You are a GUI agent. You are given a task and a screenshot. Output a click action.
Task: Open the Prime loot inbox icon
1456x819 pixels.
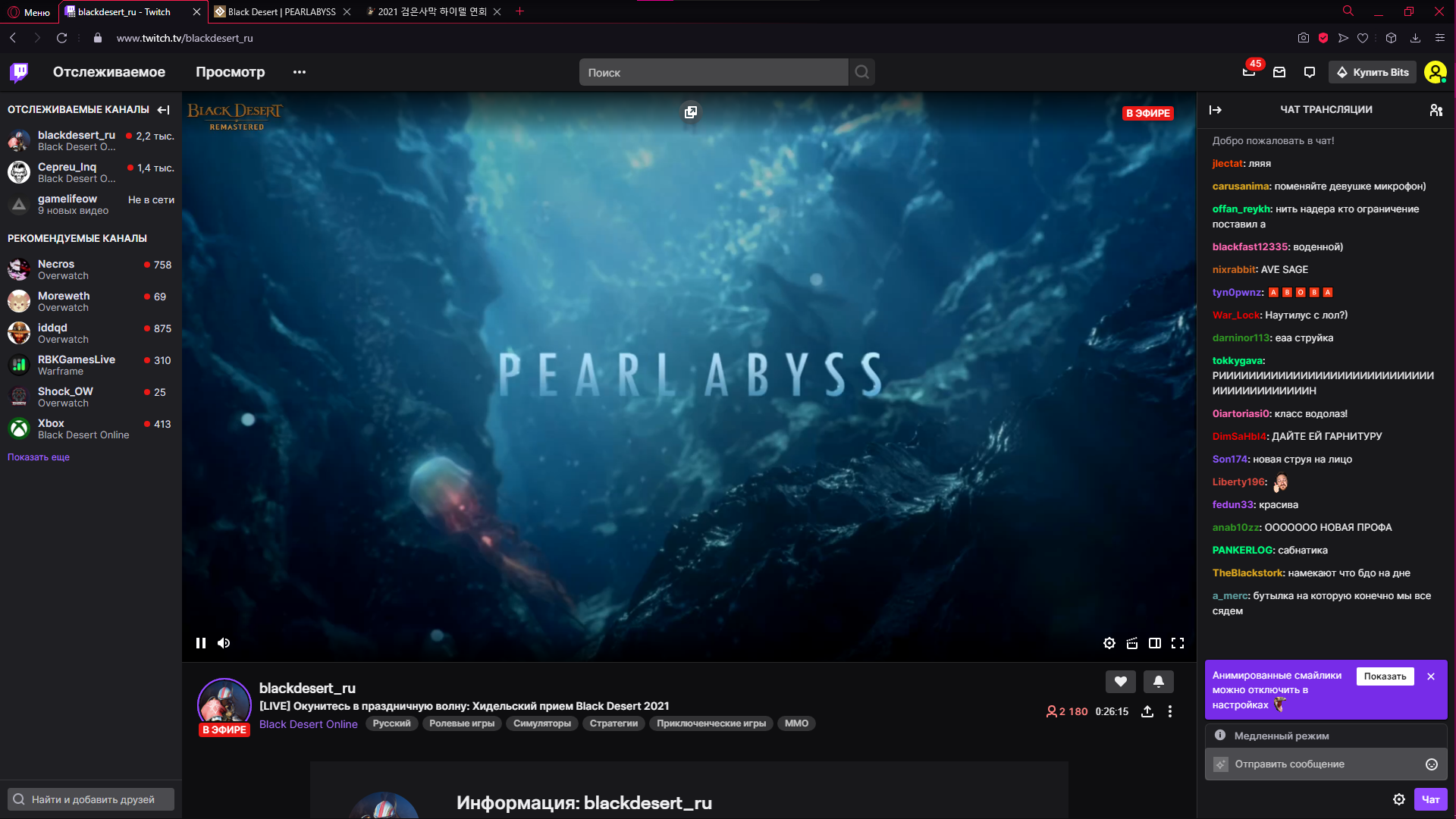click(x=1279, y=72)
